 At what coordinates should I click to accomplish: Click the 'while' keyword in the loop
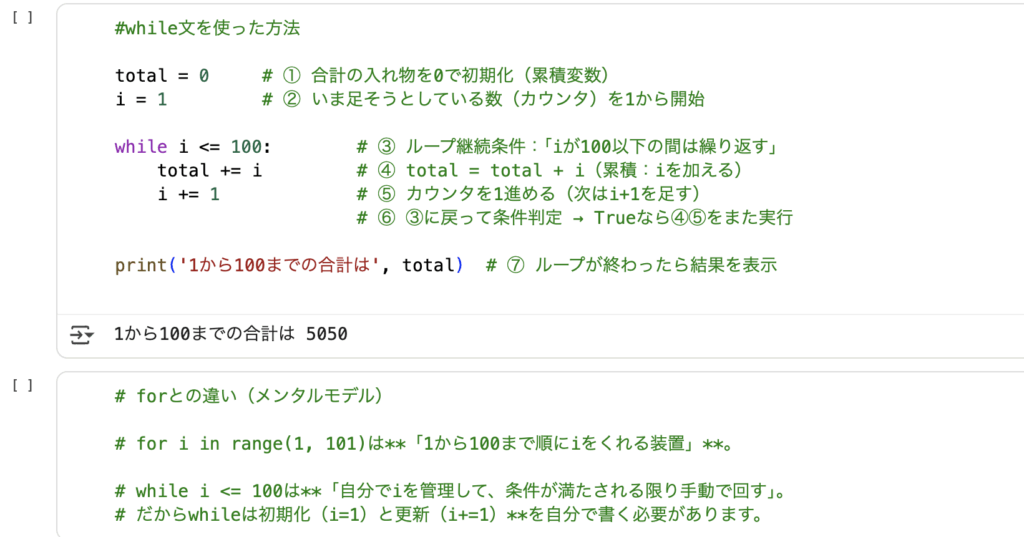(141, 147)
